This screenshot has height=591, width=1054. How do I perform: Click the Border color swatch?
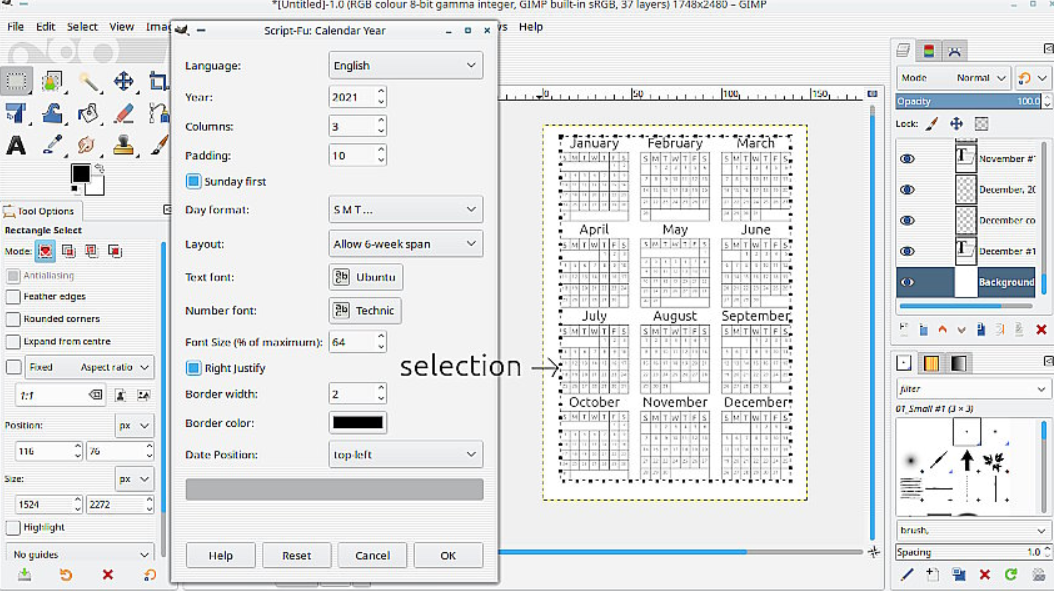tap(357, 422)
